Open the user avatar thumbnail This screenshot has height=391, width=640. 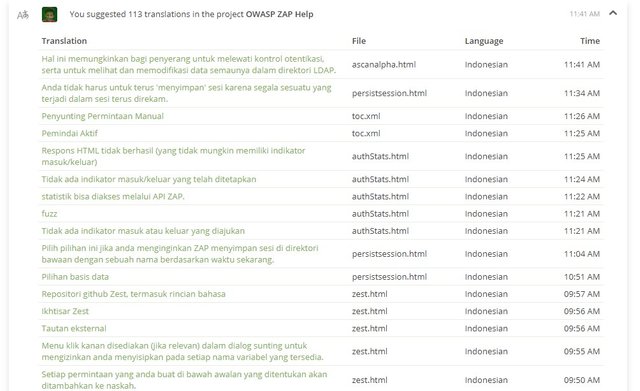(49, 15)
